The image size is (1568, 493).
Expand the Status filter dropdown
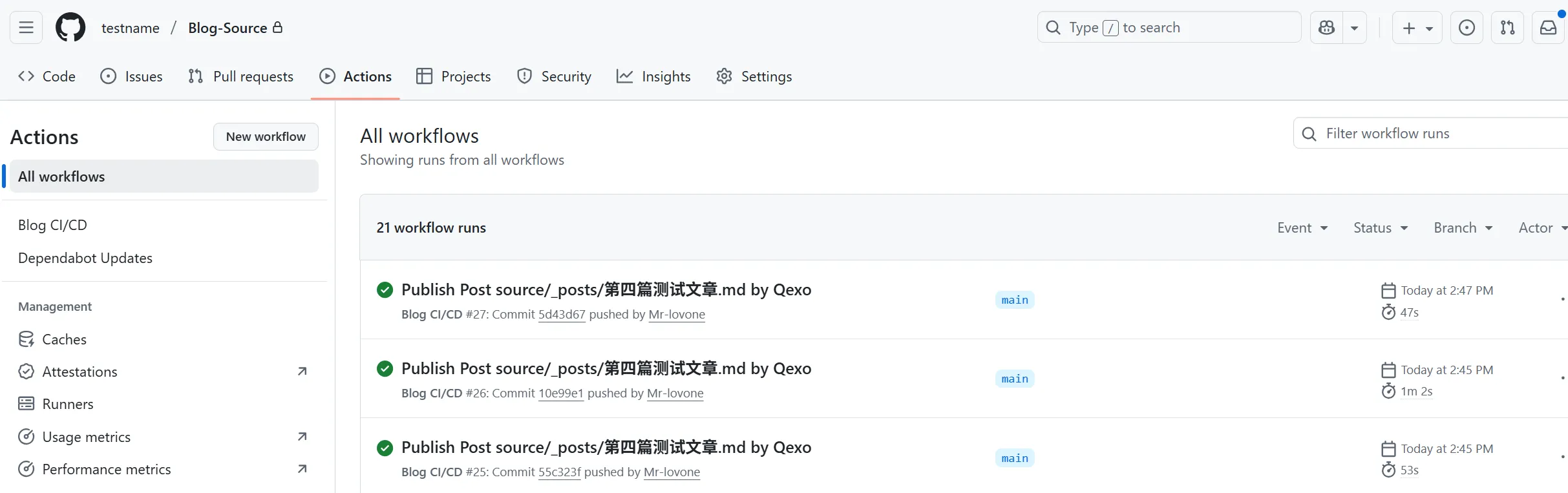1380,228
